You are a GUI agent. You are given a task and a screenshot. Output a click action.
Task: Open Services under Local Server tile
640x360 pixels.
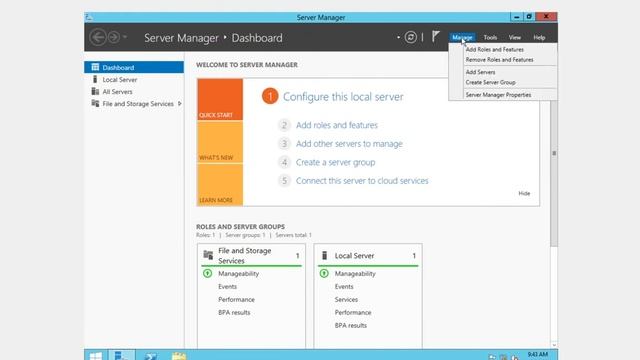click(x=346, y=300)
